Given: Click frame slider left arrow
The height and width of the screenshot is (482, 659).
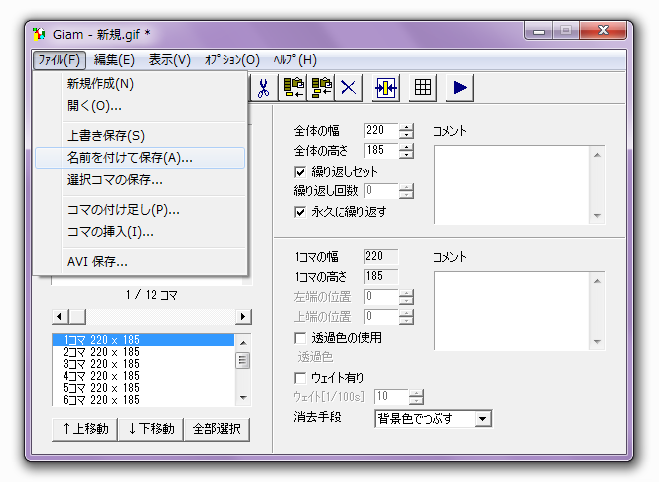Looking at the screenshot, I should [x=60, y=316].
